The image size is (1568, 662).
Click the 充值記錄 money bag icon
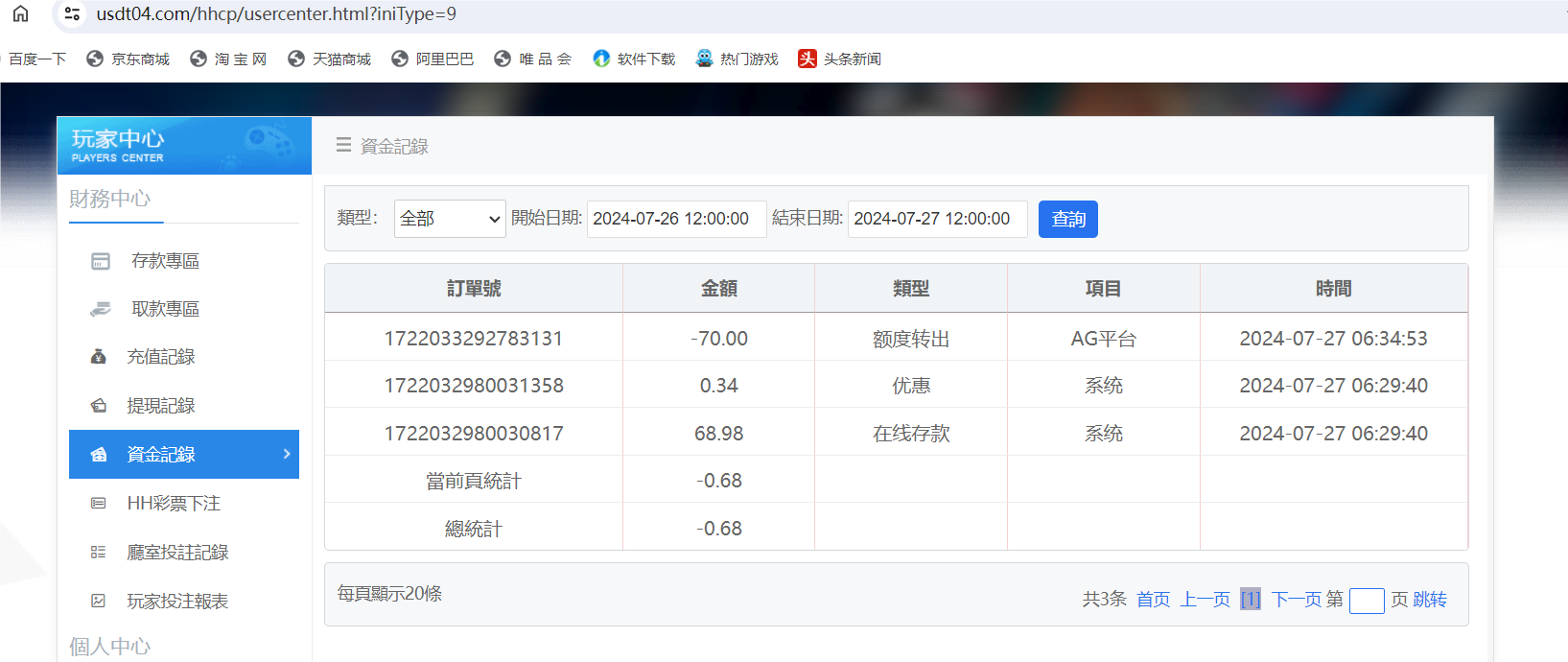(x=98, y=357)
